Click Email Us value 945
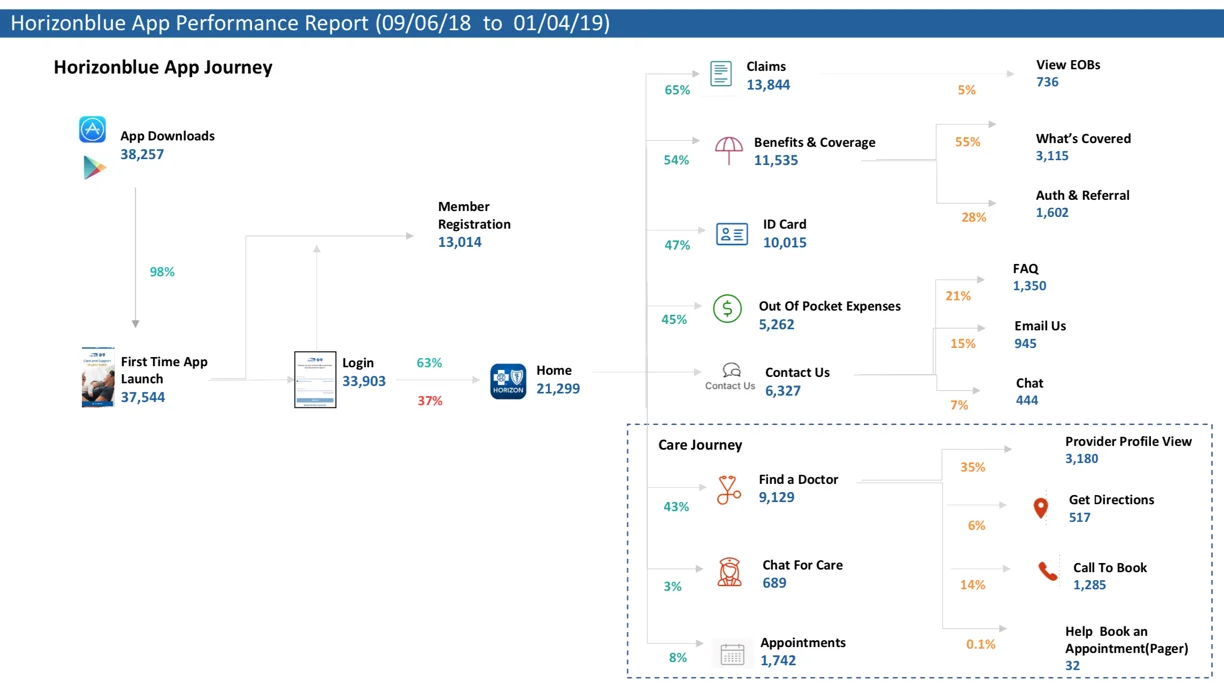The width and height of the screenshot is (1224, 696). pos(1025,343)
